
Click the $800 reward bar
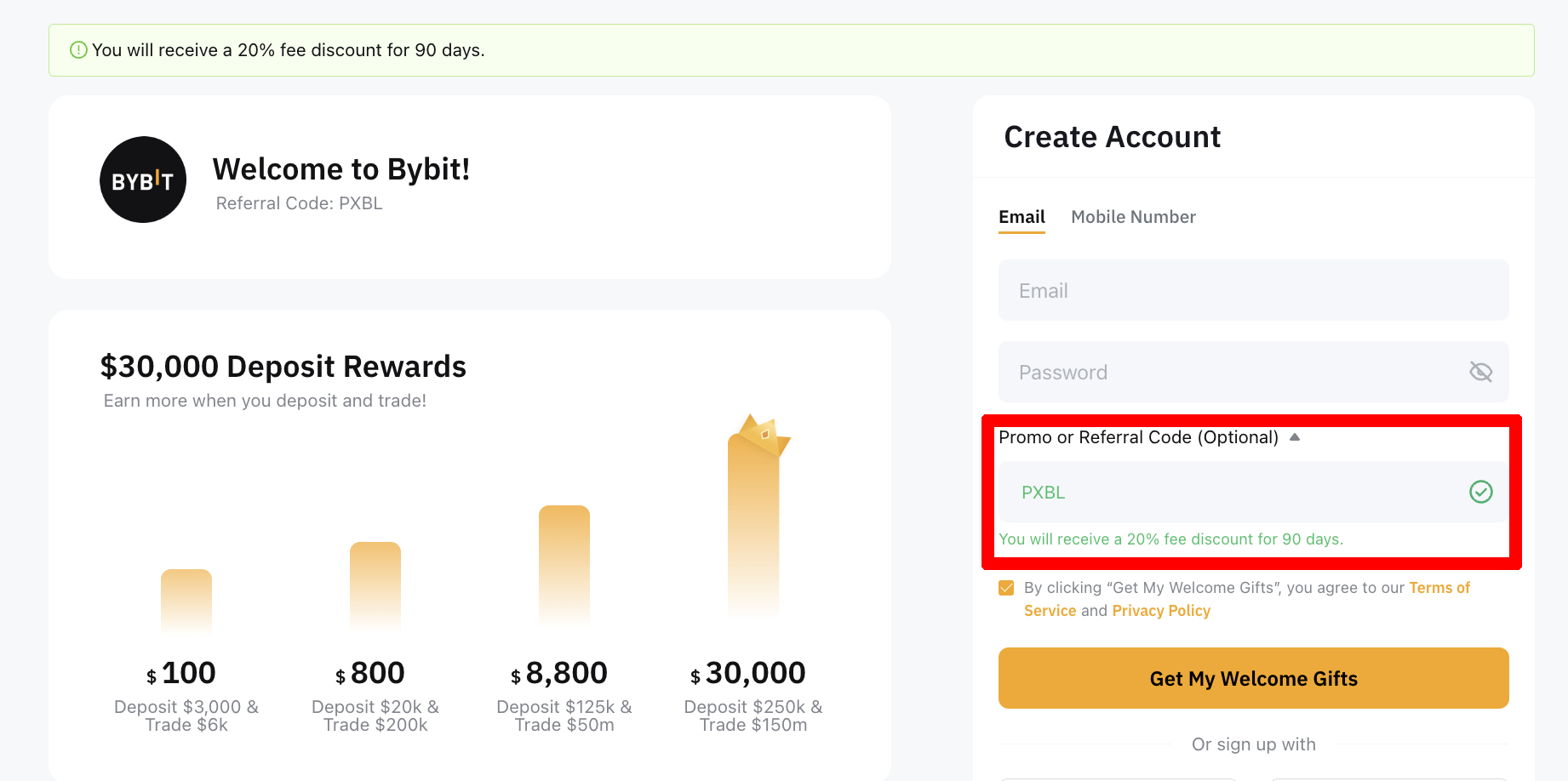pyautogui.click(x=375, y=586)
